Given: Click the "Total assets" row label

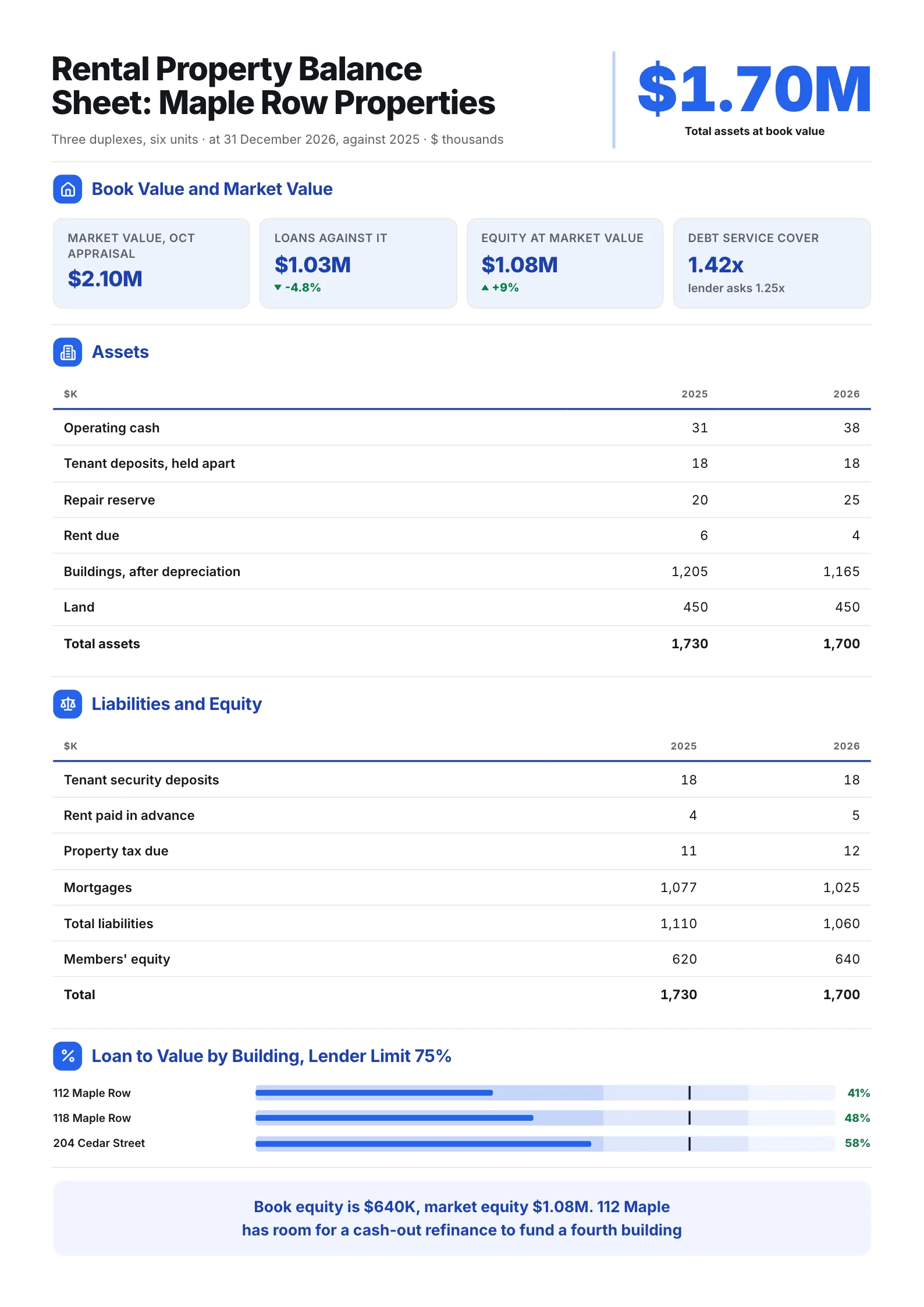Looking at the screenshot, I should pyautogui.click(x=102, y=644).
